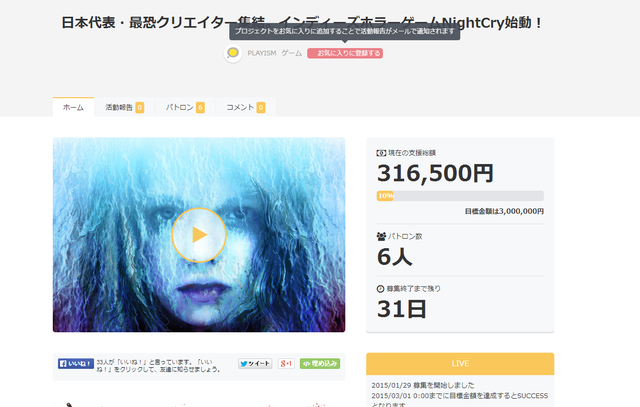Share with the Twitter ツイート button
Screen dimensions: 640x407
(255, 363)
